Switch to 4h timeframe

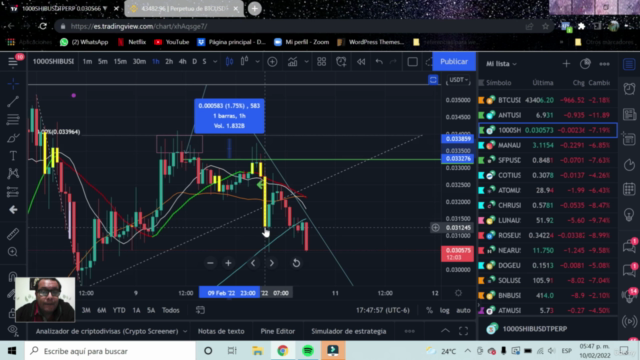pos(182,62)
